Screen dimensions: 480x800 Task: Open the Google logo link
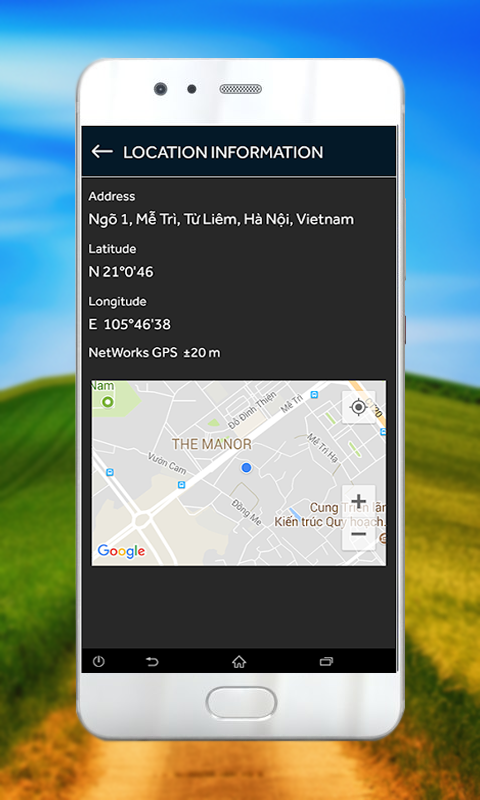point(121,551)
